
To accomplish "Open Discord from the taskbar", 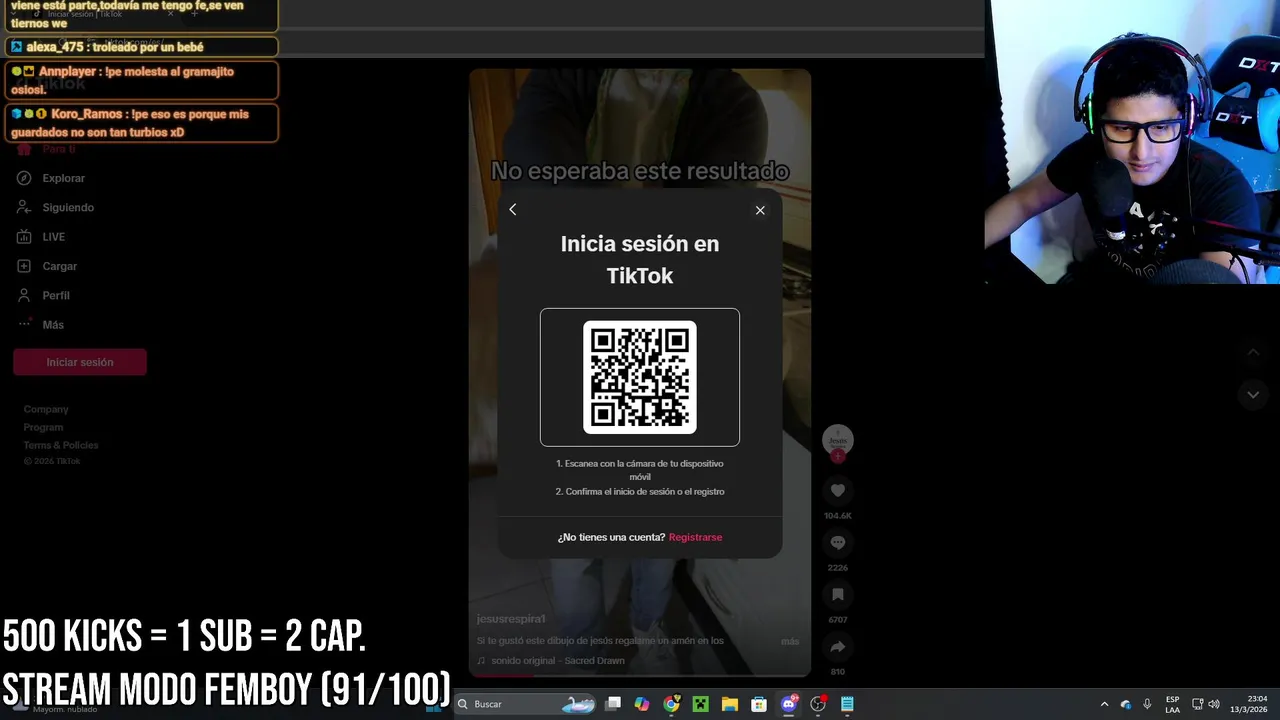I will point(789,704).
